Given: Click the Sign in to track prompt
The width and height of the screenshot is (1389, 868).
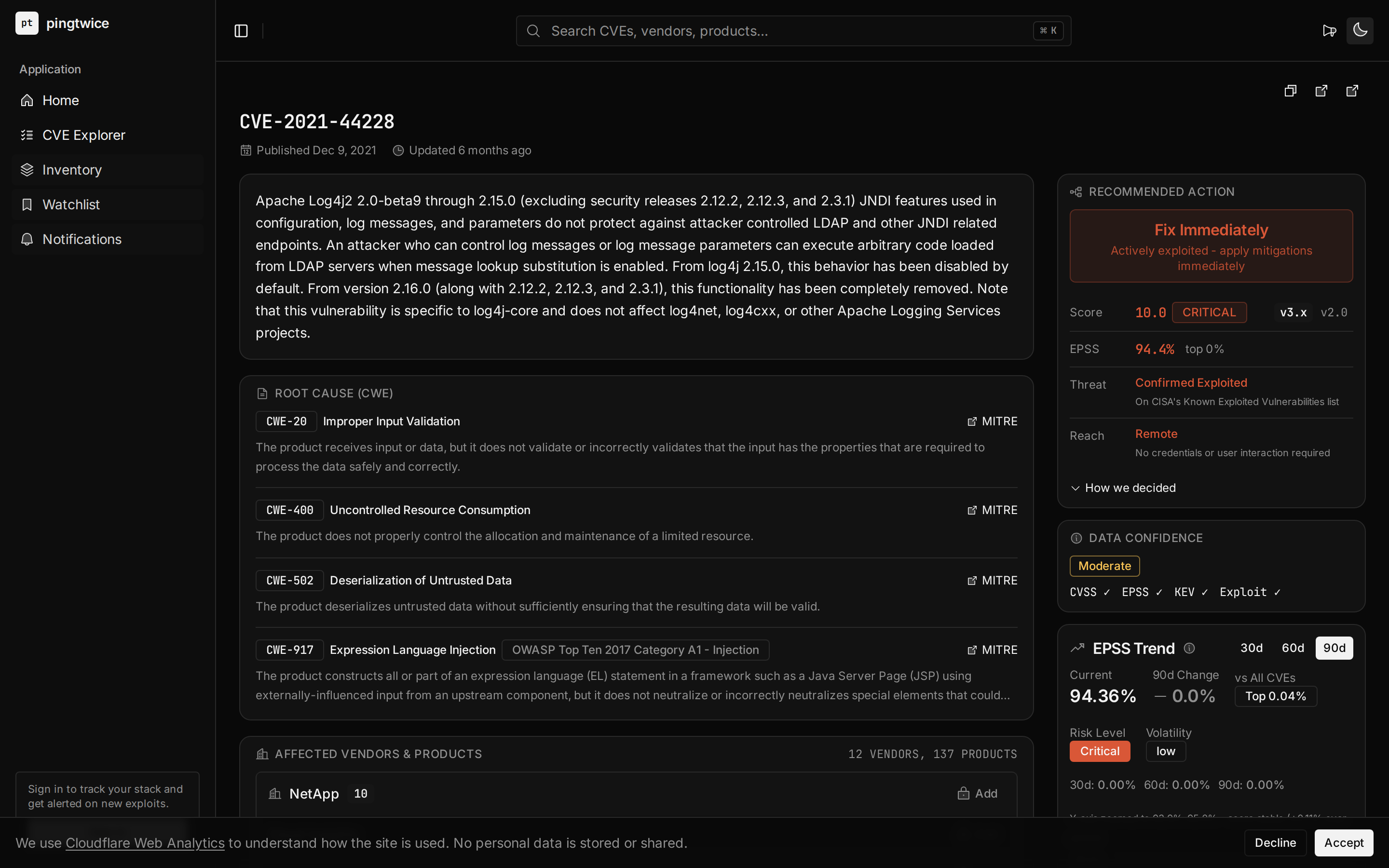Looking at the screenshot, I should point(107,796).
